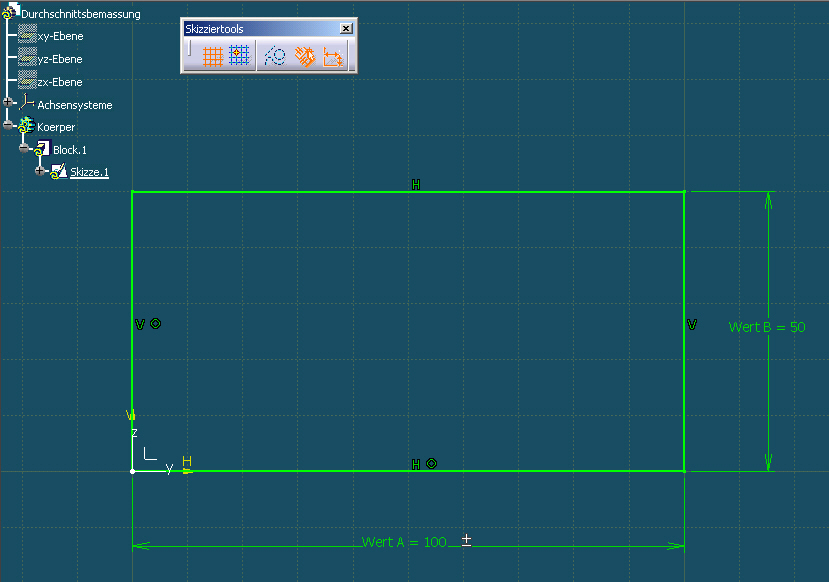Select the V constraint on right edge
Viewport: 829px width, 582px height.
692,325
